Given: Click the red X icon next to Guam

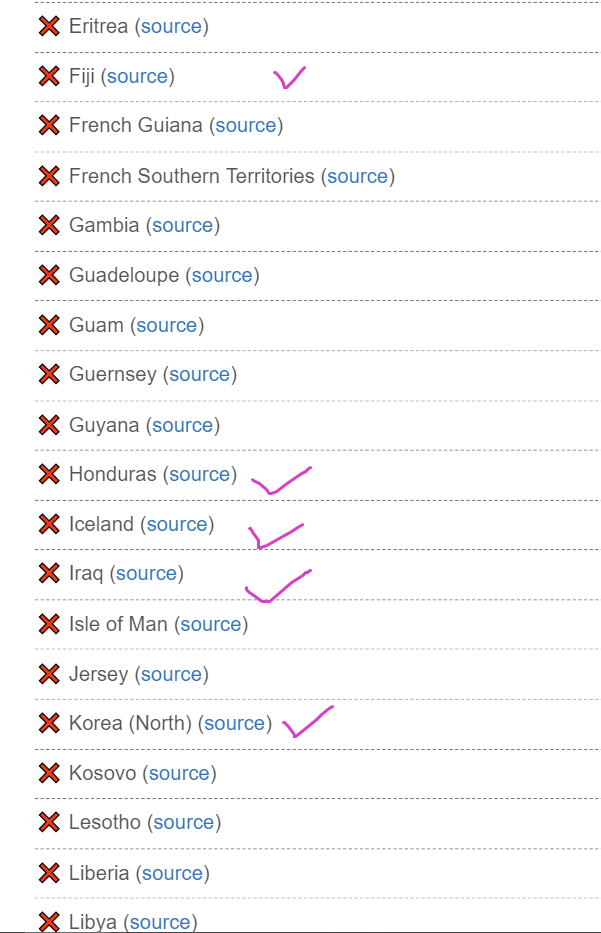Looking at the screenshot, I should 49,325.
